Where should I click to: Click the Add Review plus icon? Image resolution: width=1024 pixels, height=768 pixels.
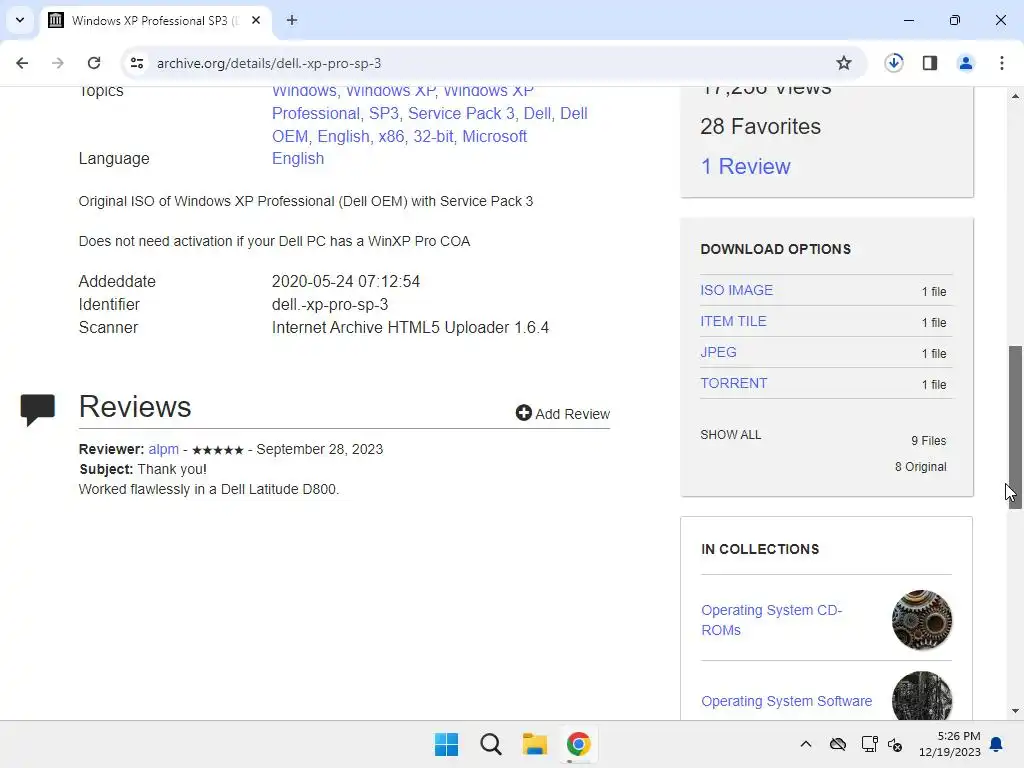523,413
